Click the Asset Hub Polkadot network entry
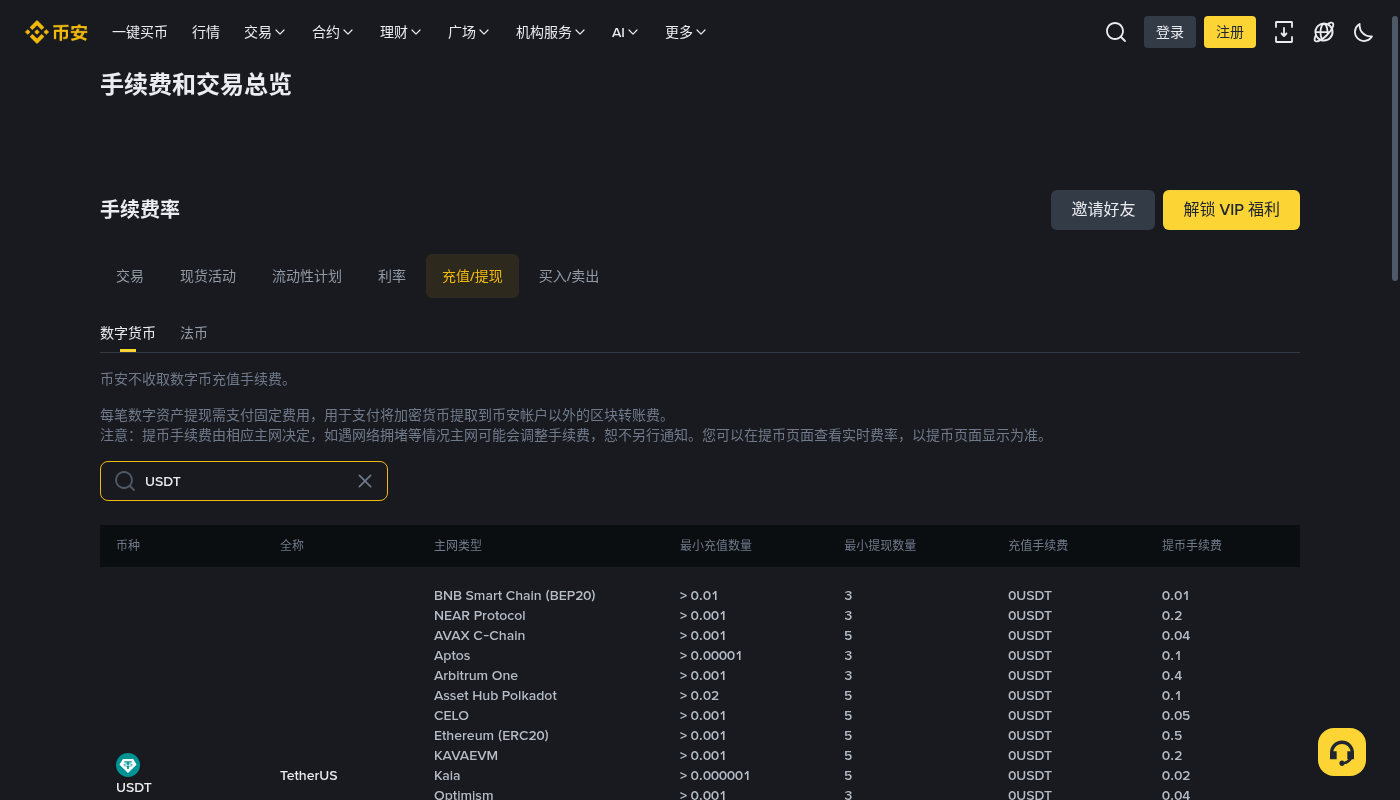Image resolution: width=1400 pixels, height=800 pixels. [495, 695]
